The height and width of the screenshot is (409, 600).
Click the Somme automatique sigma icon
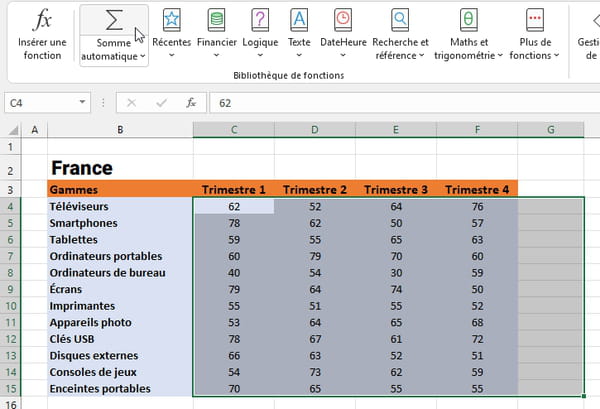pyautogui.click(x=114, y=20)
